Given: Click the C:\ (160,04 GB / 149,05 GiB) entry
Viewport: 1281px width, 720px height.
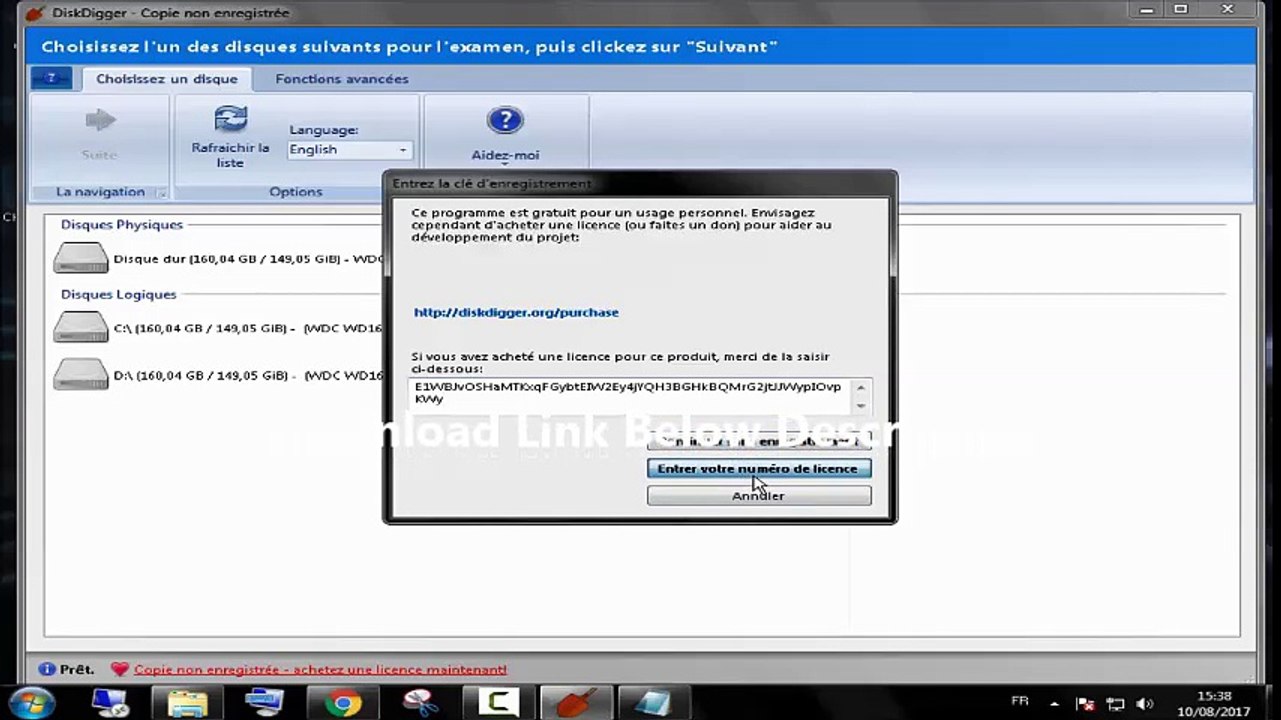Looking at the screenshot, I should point(249,328).
